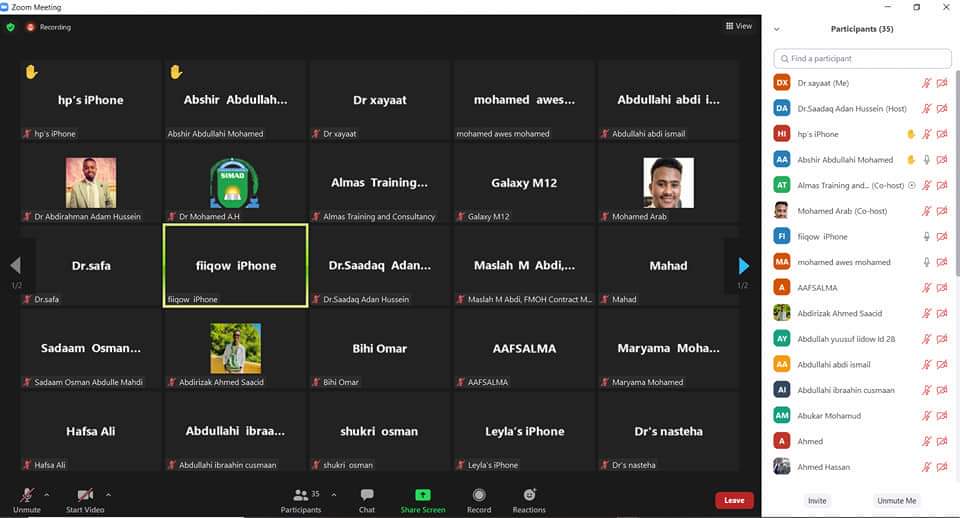Open audio options arrow next to Unmute
Viewport: 960px width, 518px height.
click(47, 495)
